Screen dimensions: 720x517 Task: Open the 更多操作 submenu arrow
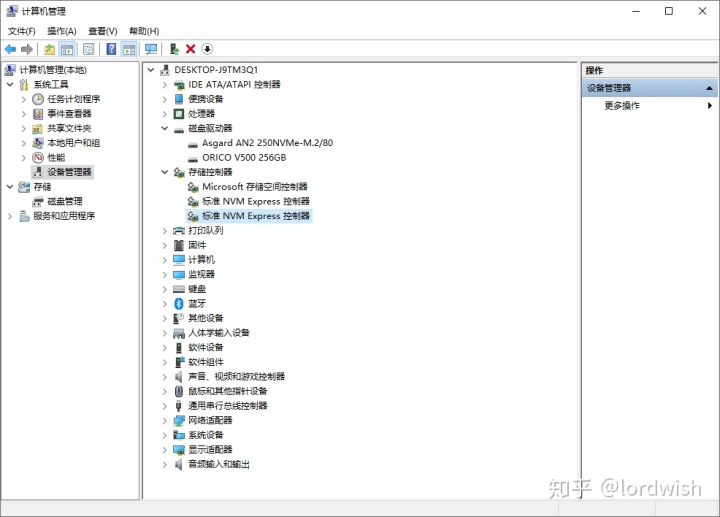click(x=710, y=106)
